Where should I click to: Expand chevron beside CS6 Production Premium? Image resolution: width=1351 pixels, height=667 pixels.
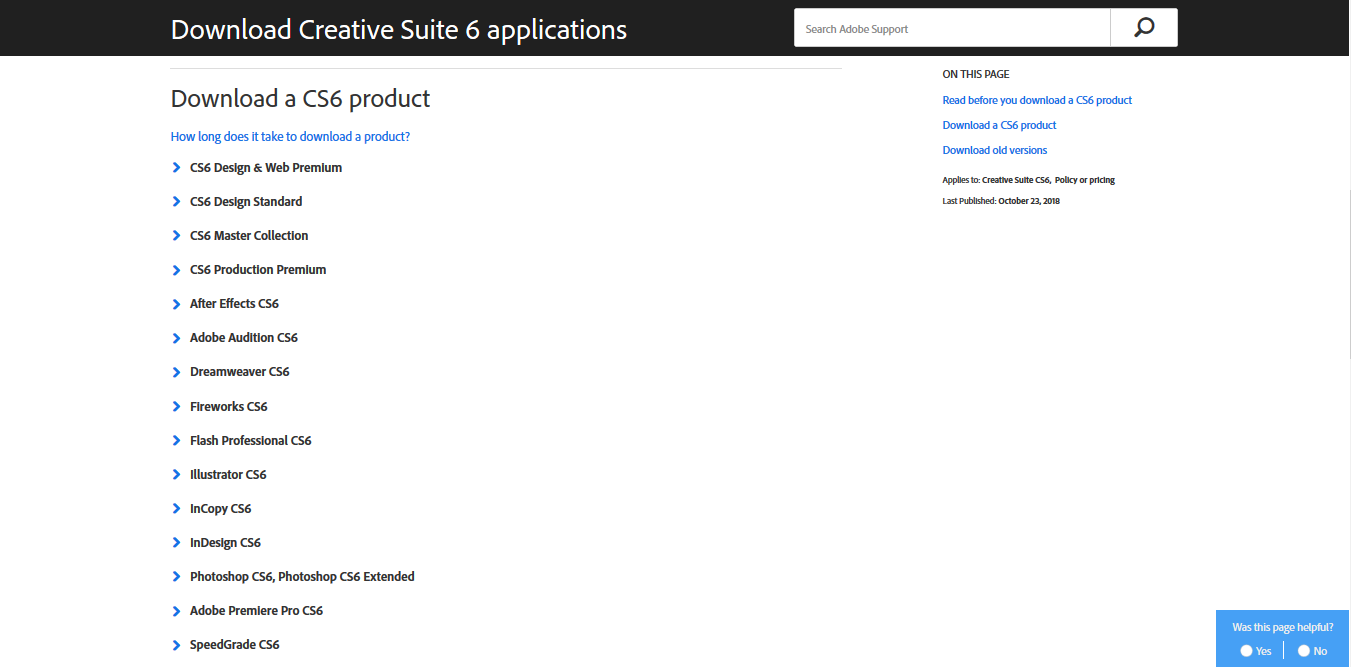coord(177,270)
